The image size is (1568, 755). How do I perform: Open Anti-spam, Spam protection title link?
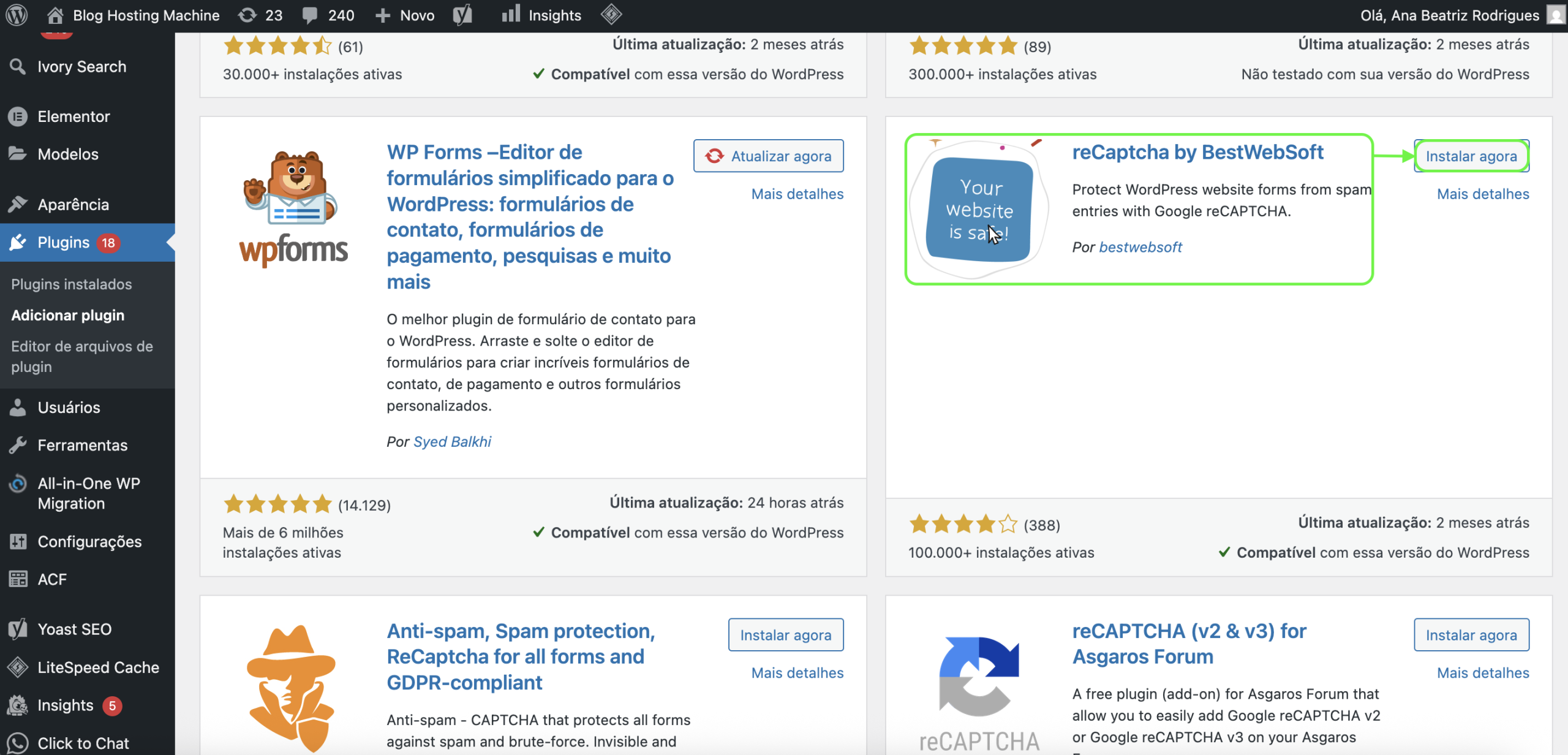pyautogui.click(x=521, y=656)
